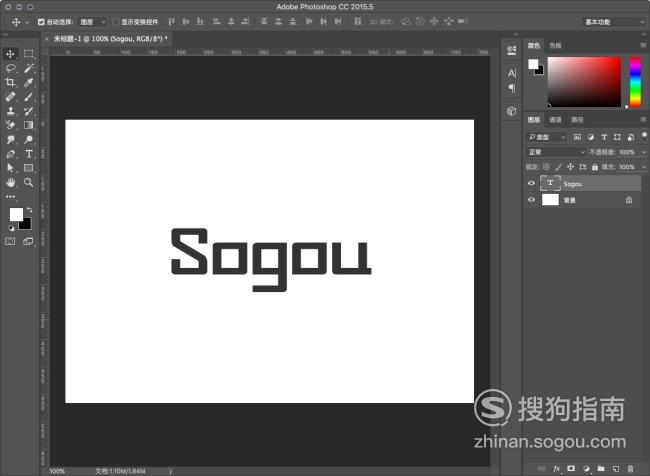Toggle pixel layer filter in Layers panel
This screenshot has height=476, width=650.
577,137
